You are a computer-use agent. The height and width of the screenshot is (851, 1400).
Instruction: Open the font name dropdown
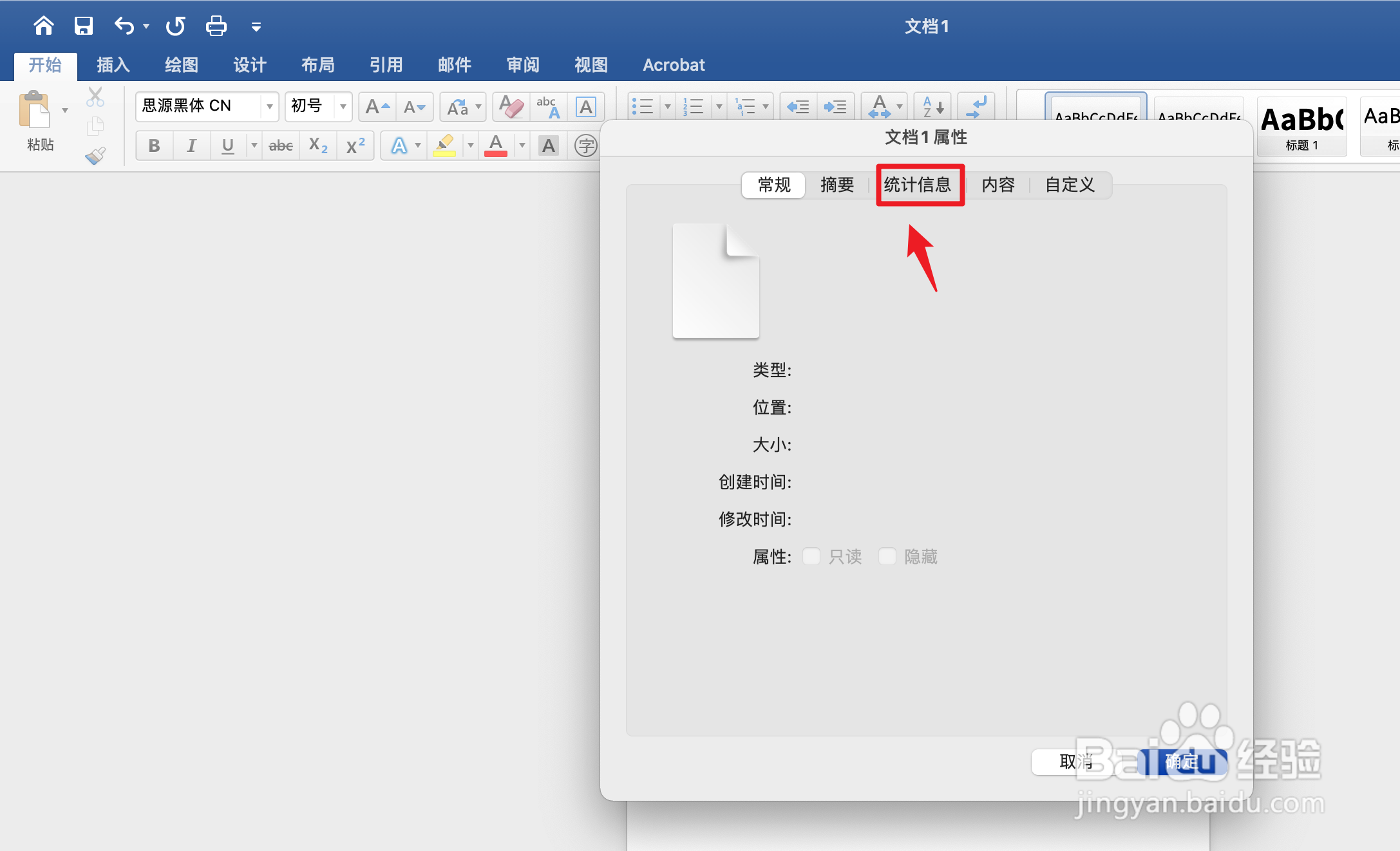pyautogui.click(x=269, y=106)
